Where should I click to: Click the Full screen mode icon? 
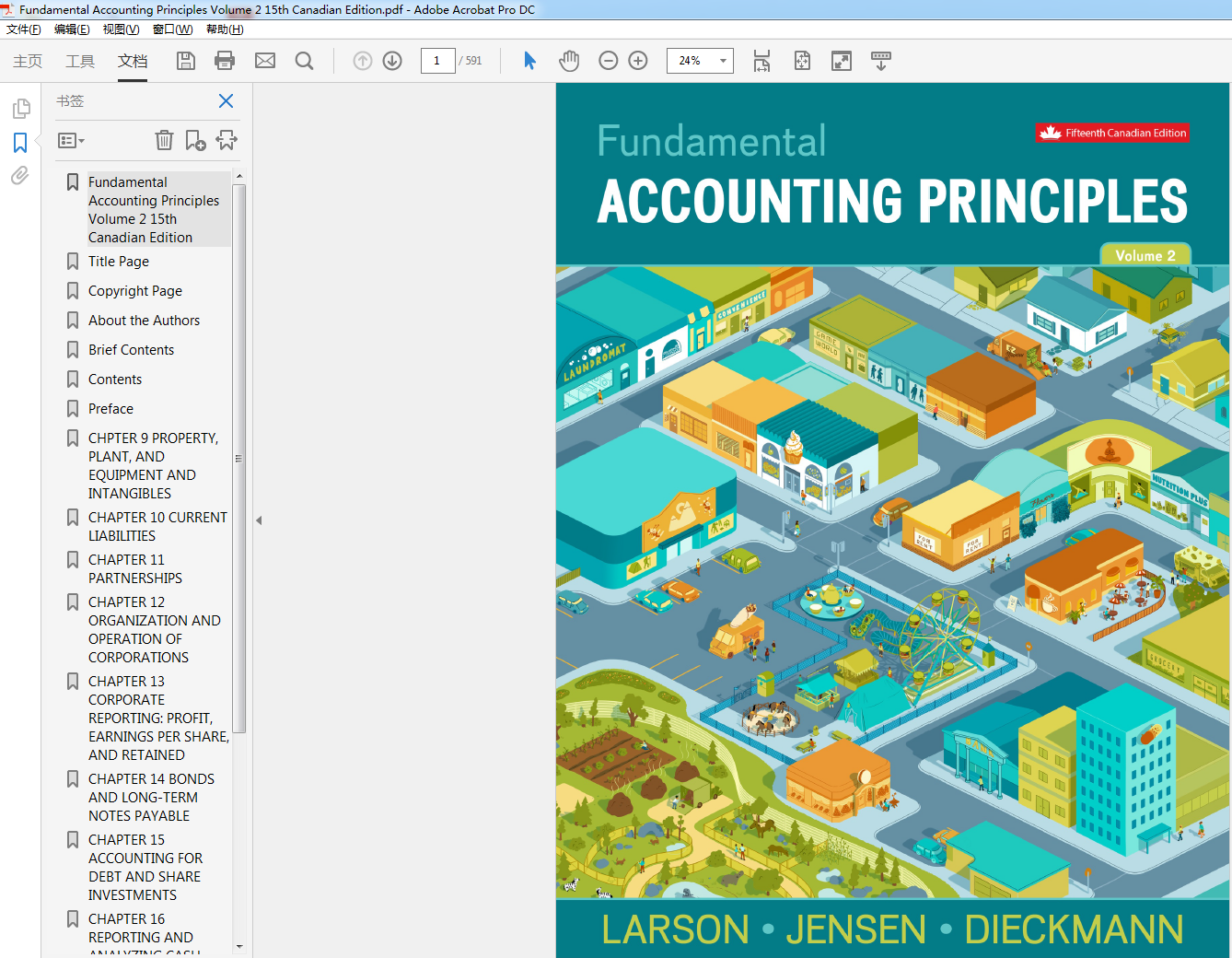pos(842,61)
